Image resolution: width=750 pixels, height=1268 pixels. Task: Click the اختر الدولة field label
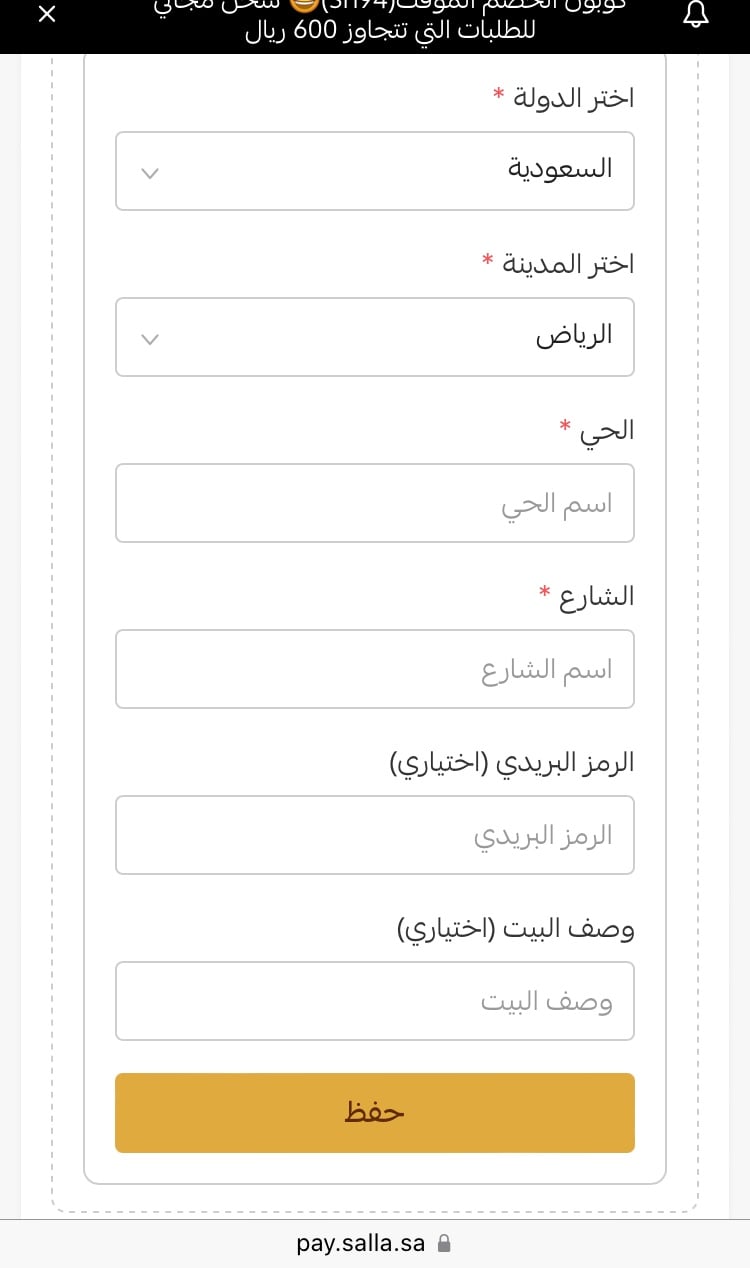point(574,98)
